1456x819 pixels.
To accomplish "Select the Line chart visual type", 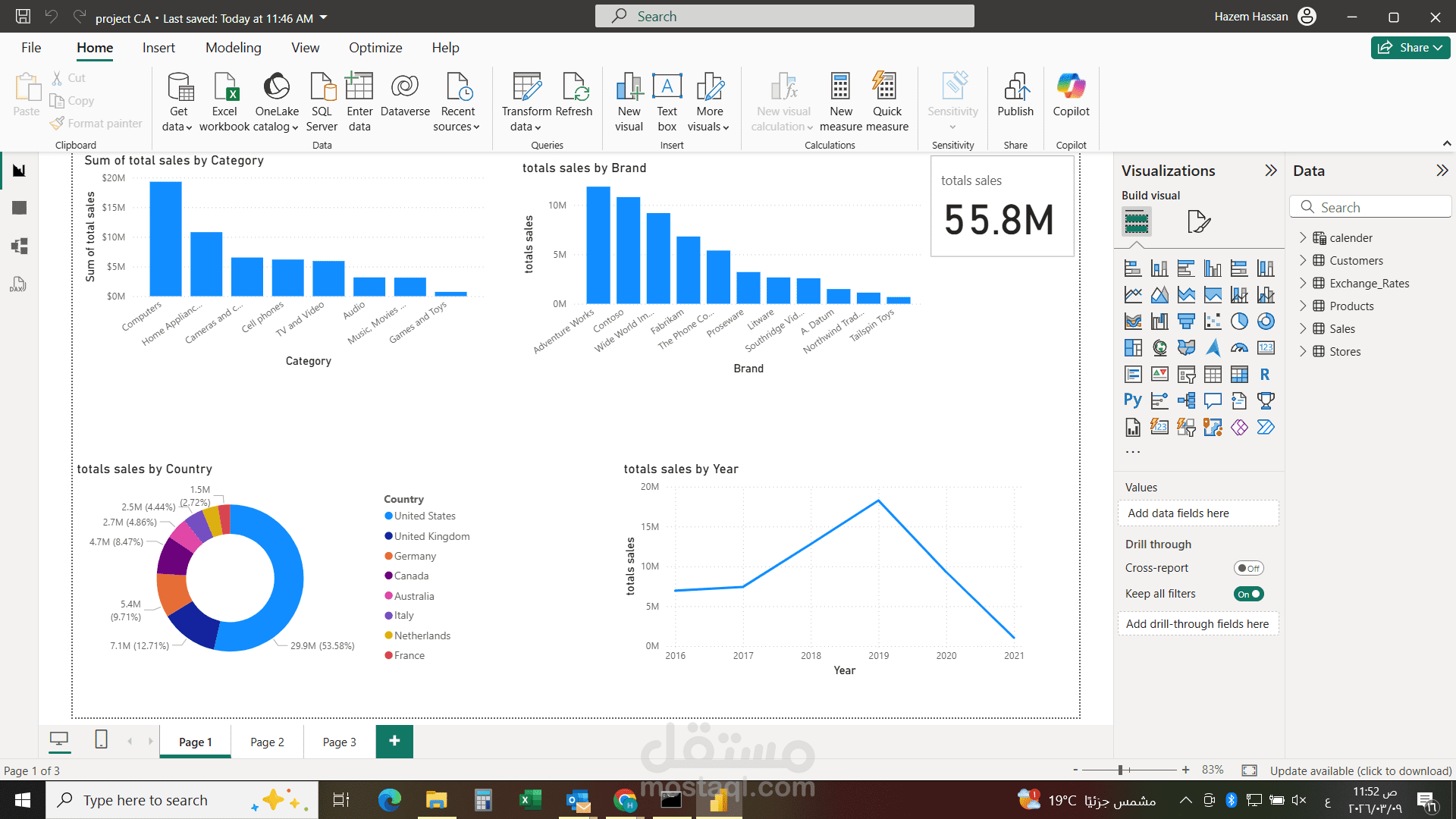I will coord(1133,295).
